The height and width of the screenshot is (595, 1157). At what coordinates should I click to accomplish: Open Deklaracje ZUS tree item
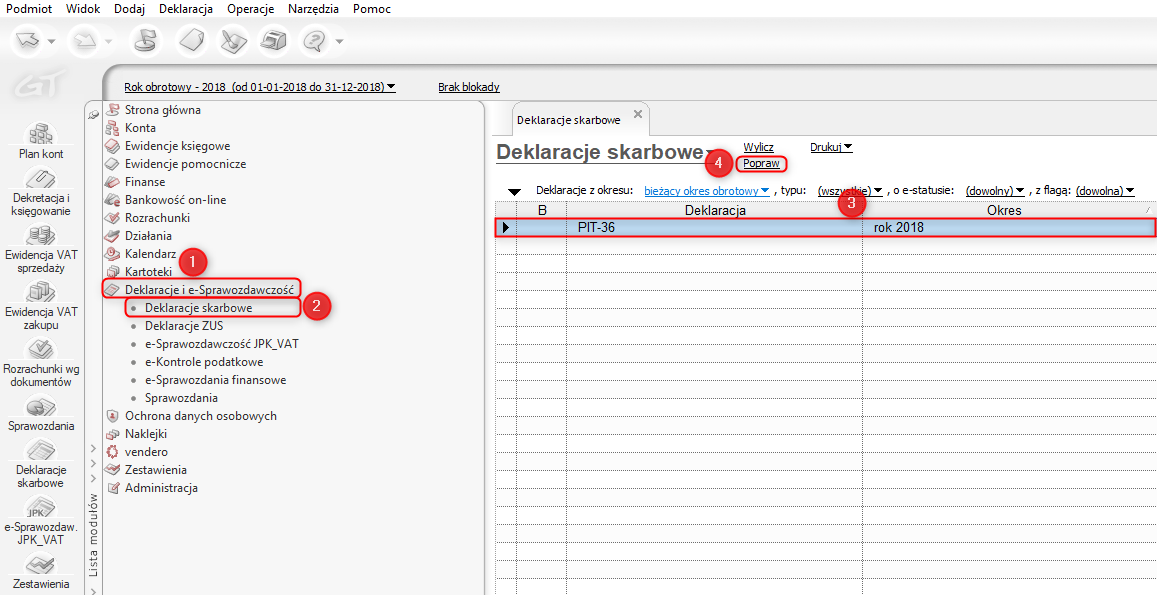pos(184,326)
